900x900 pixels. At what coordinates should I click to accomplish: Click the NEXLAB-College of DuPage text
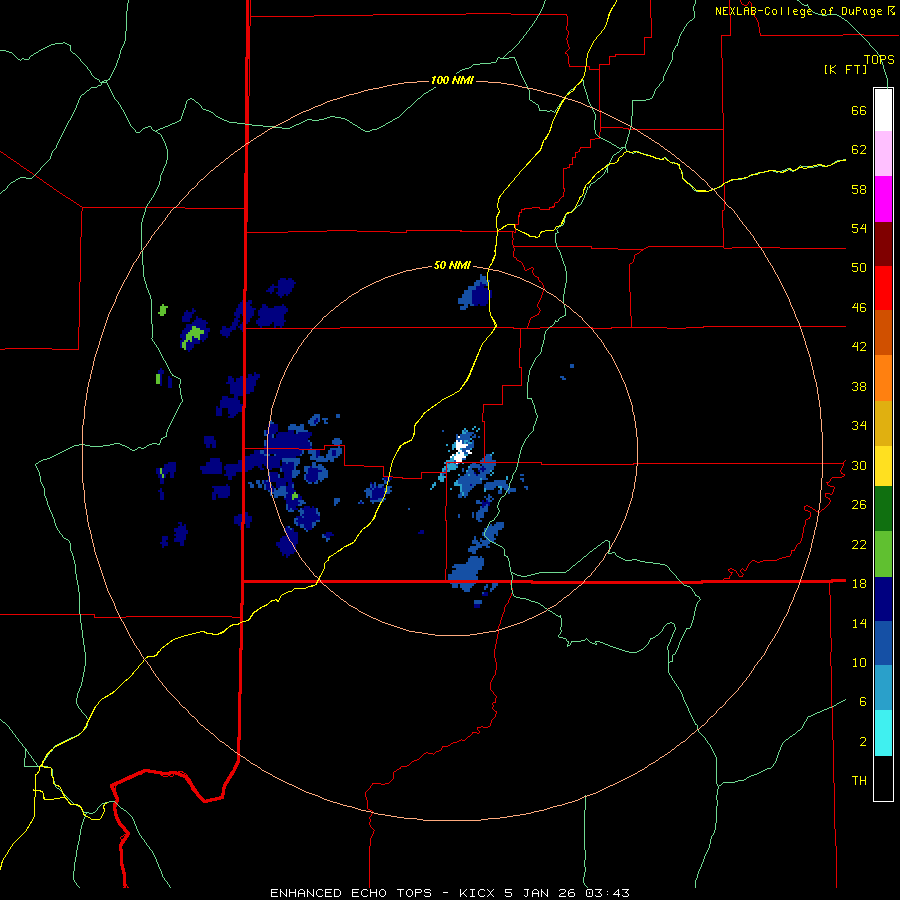point(798,11)
